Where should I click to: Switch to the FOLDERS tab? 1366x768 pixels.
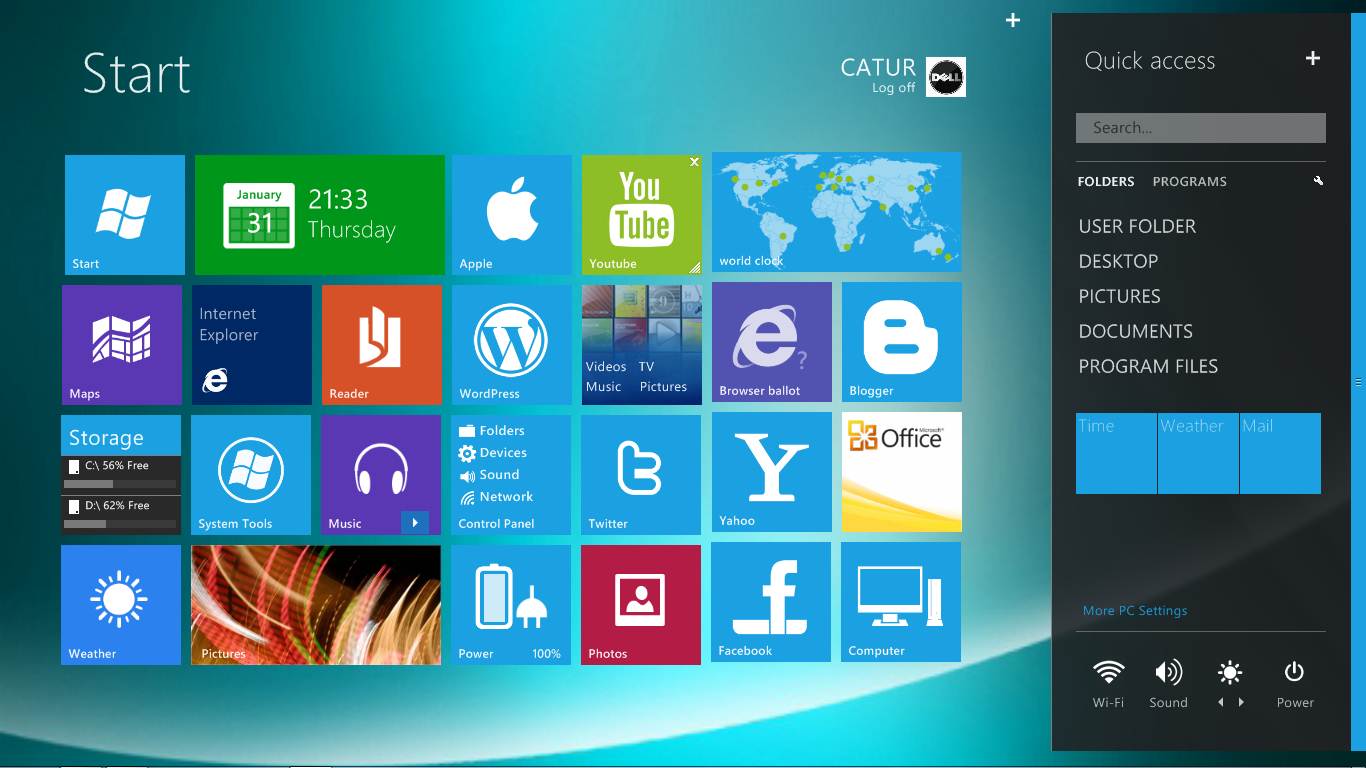click(x=1106, y=182)
